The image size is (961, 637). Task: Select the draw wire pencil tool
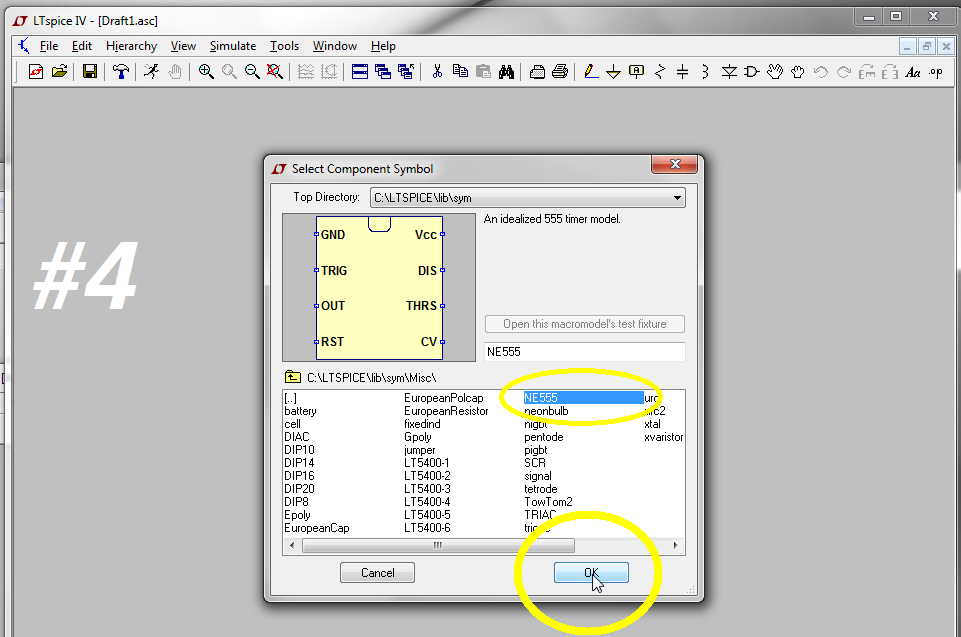591,72
